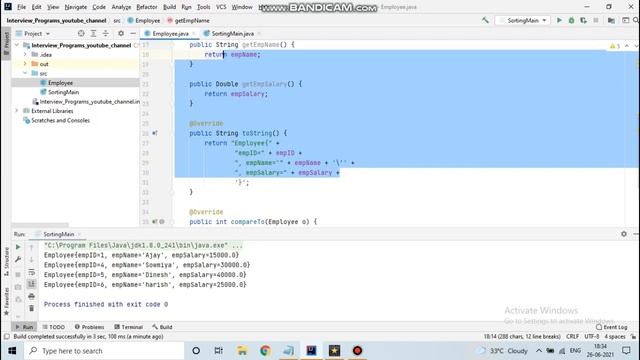Open Structure side tool window
The image size is (640, 360).
[6, 261]
